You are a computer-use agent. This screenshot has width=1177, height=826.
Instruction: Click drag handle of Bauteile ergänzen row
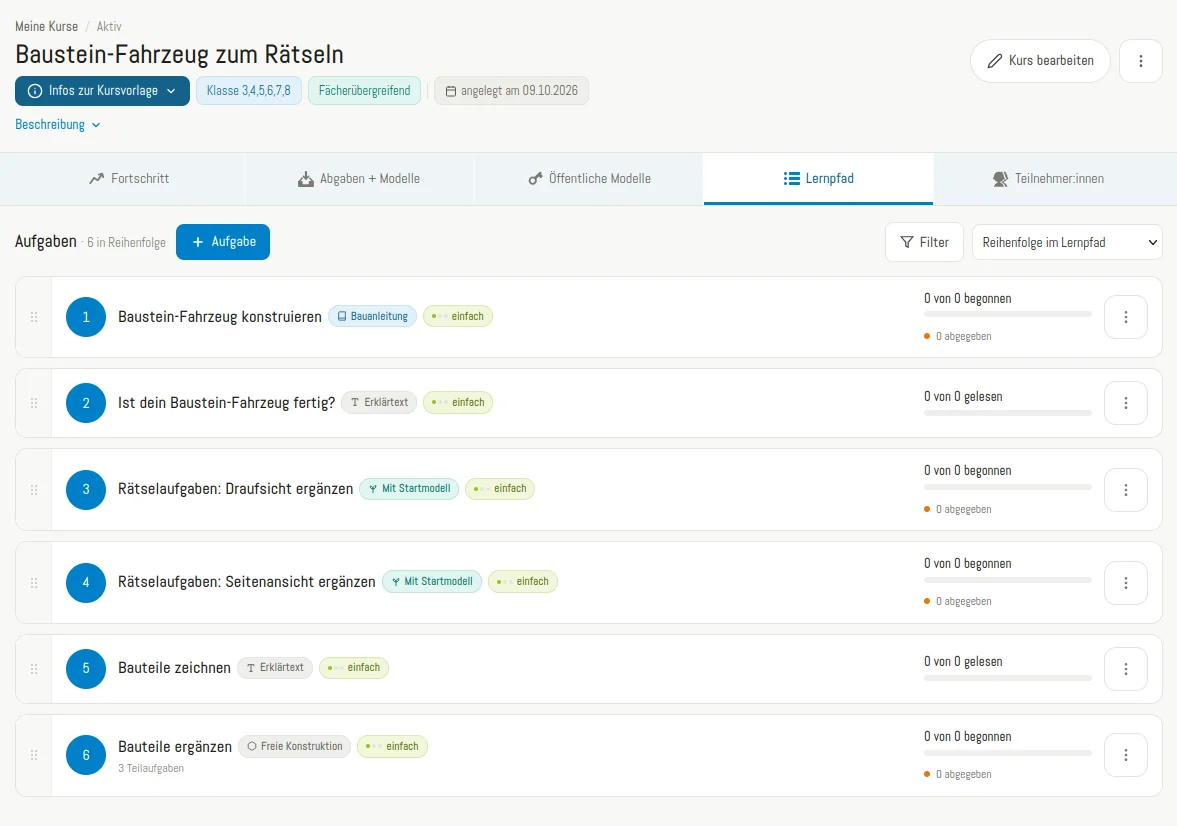(x=34, y=755)
